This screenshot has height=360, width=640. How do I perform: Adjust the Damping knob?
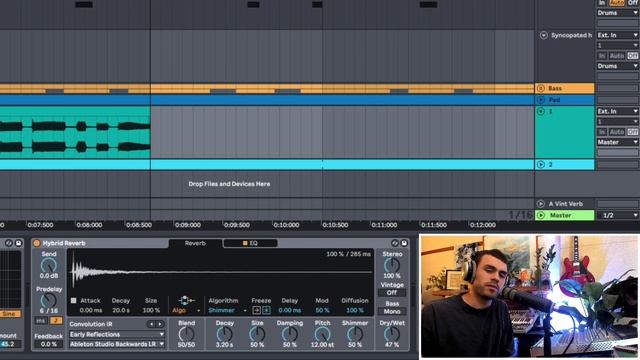click(x=290, y=334)
